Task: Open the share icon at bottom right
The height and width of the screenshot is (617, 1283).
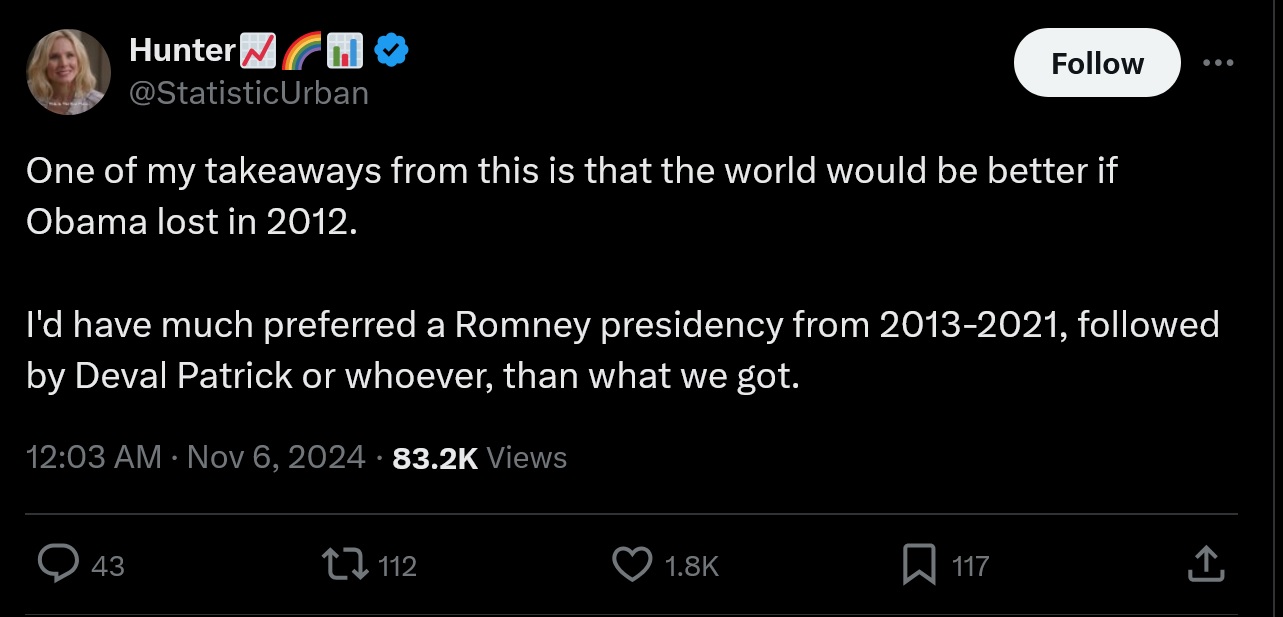Action: [x=1205, y=565]
